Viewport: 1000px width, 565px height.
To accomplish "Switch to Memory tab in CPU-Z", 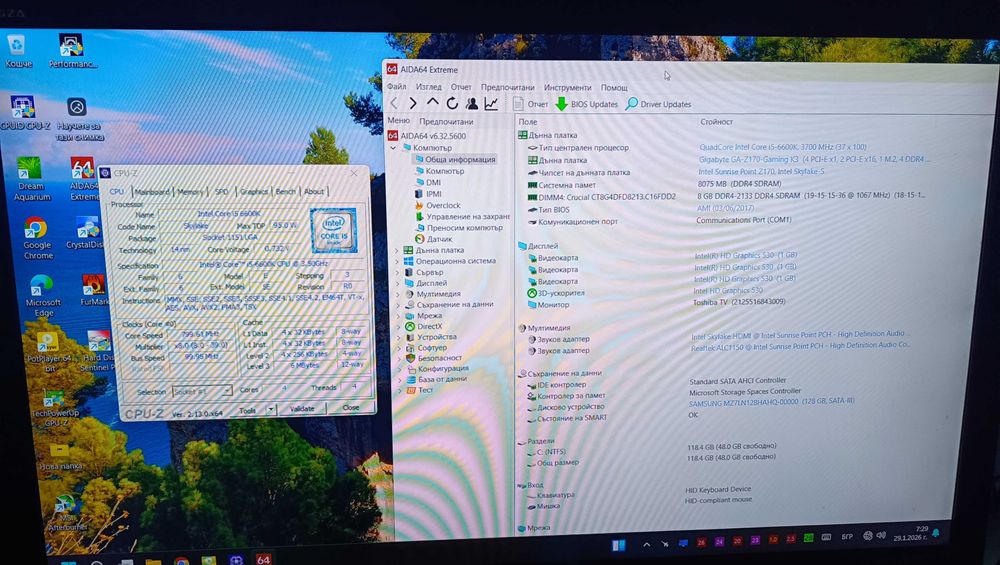I will [x=190, y=191].
